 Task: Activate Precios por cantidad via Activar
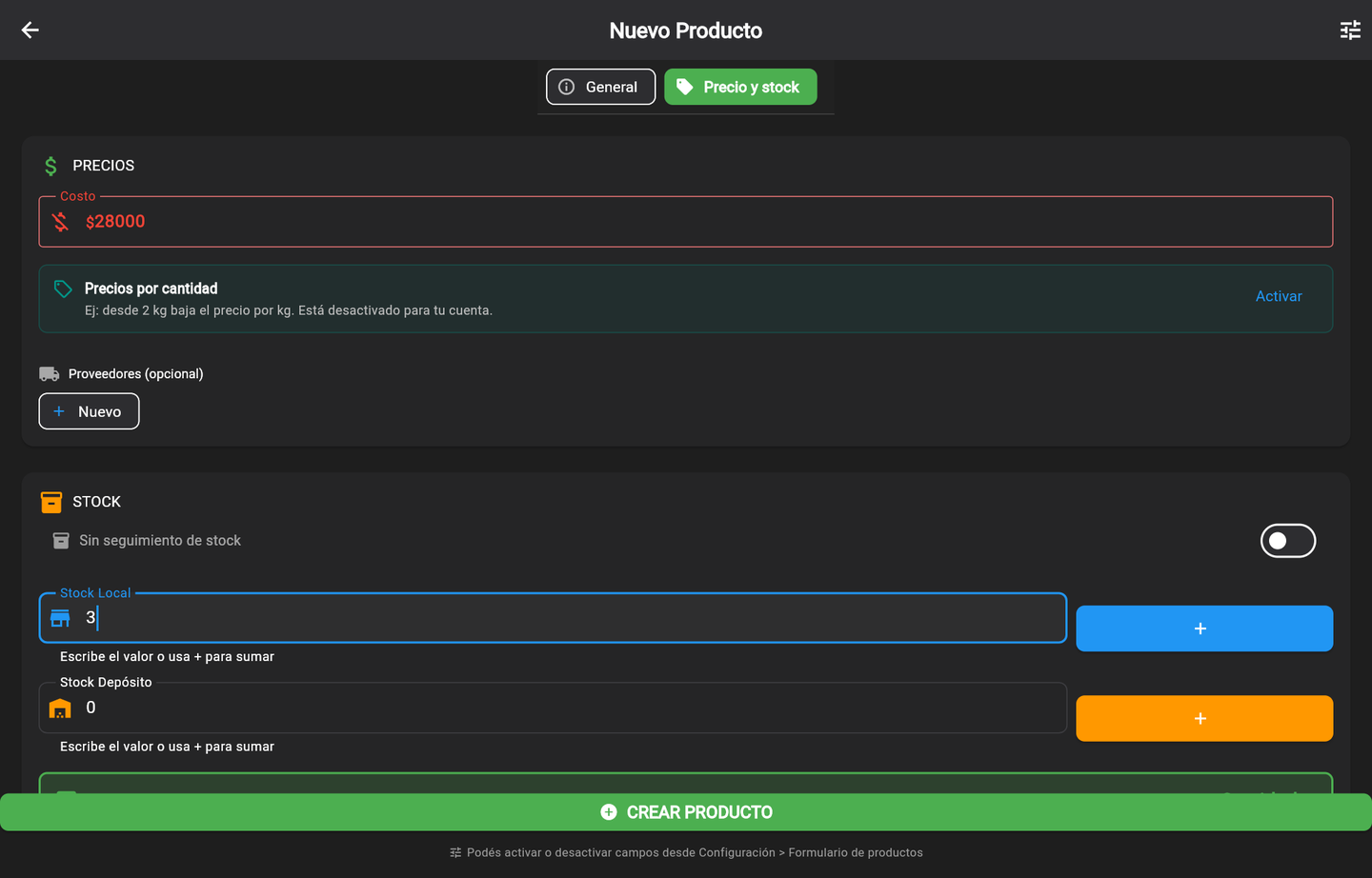coord(1279,296)
